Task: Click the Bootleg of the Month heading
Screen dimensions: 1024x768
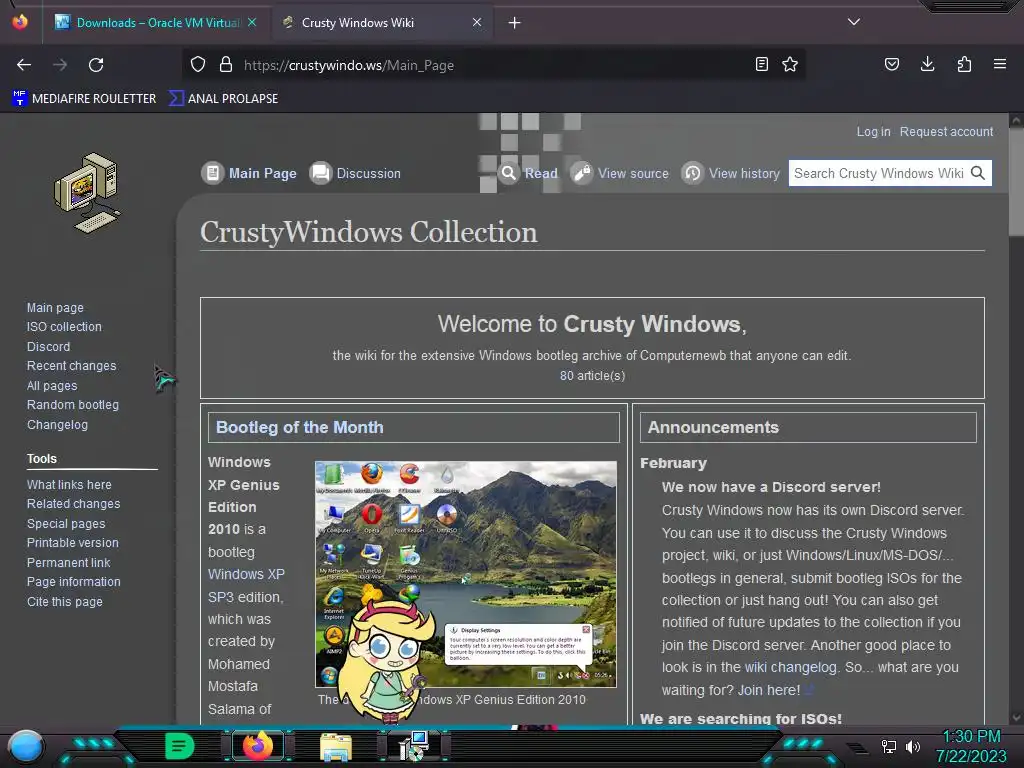Action: coord(300,427)
